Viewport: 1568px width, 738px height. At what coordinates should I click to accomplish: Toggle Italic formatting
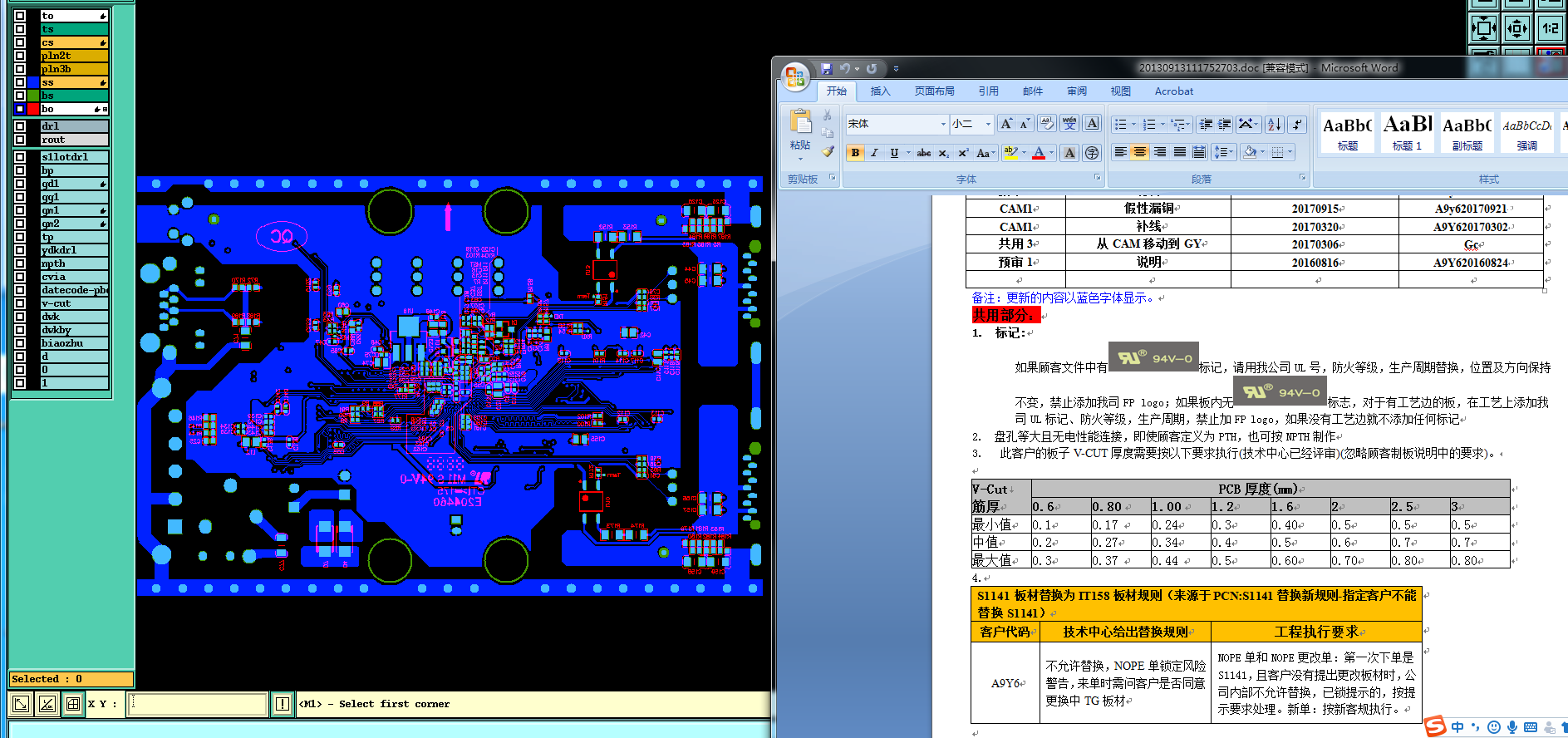click(874, 153)
